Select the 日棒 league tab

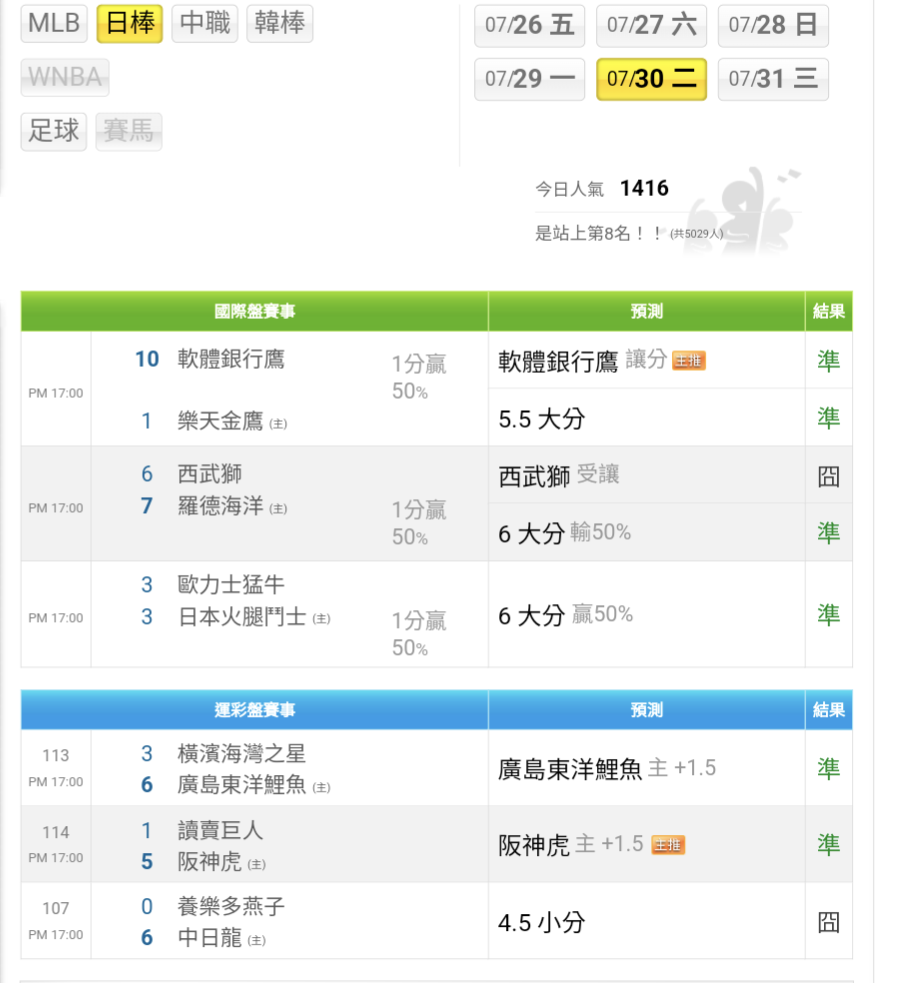tap(130, 24)
